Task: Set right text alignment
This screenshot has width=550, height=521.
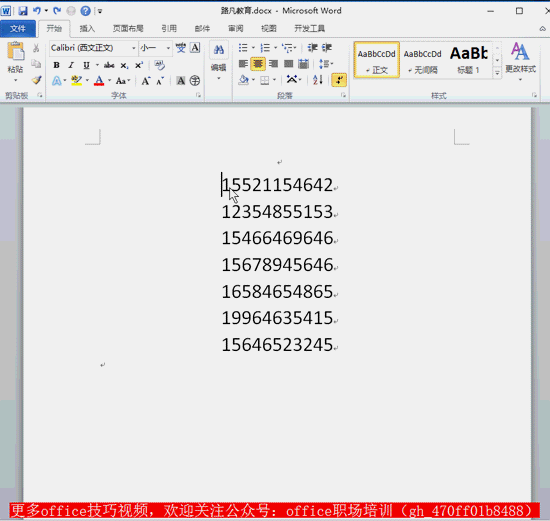Action: click(x=273, y=64)
